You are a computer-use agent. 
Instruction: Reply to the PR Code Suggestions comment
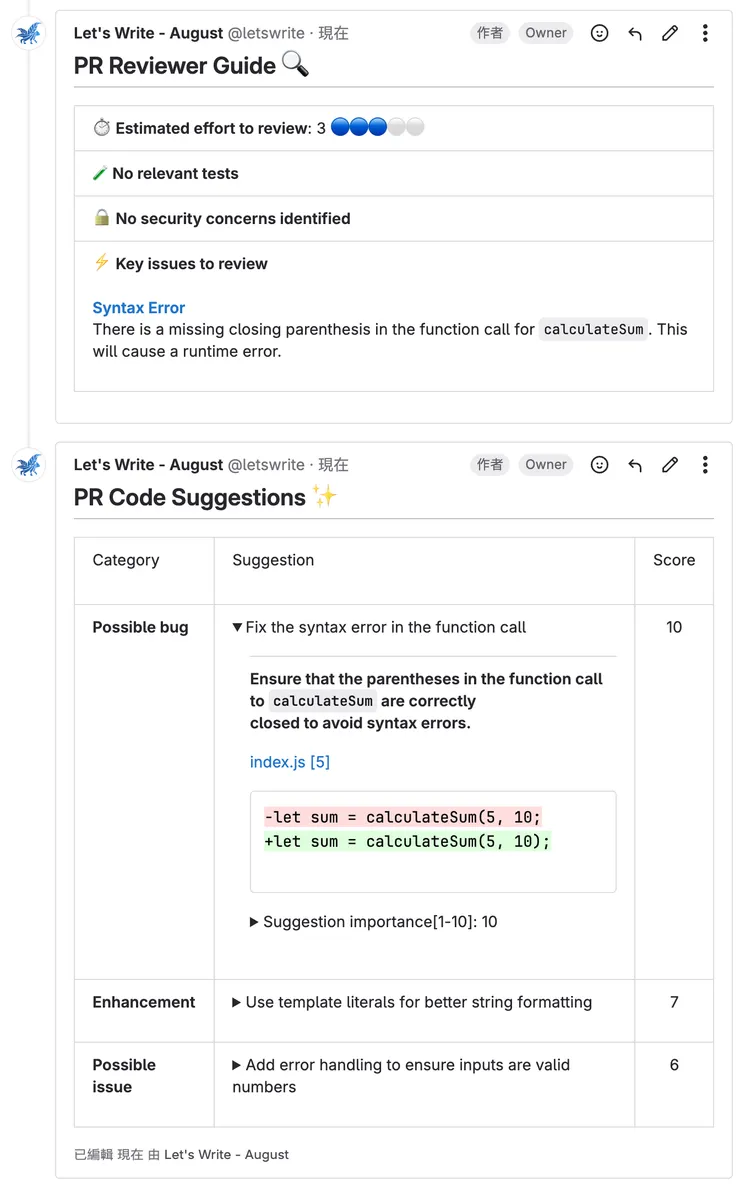coord(634,464)
